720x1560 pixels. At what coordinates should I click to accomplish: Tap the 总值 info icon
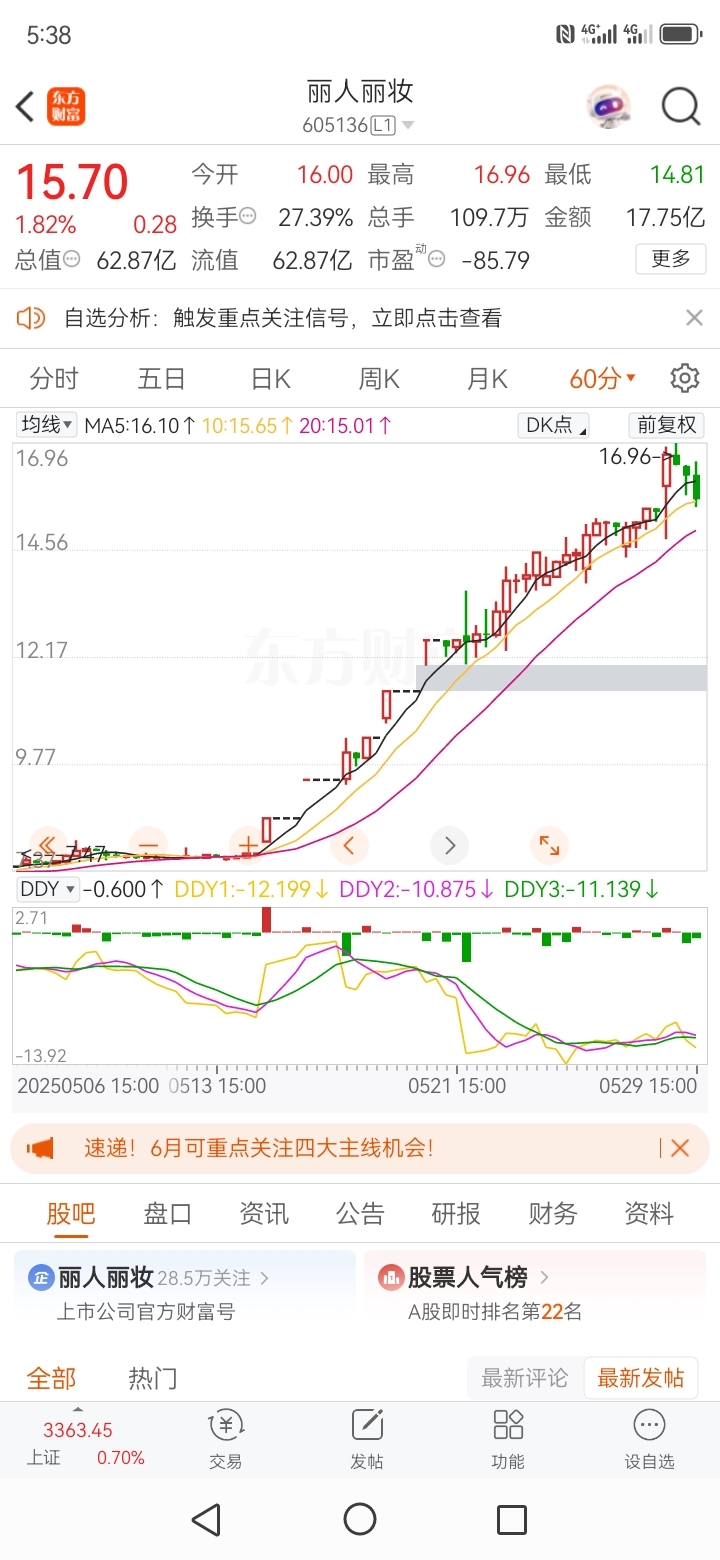click(72, 259)
